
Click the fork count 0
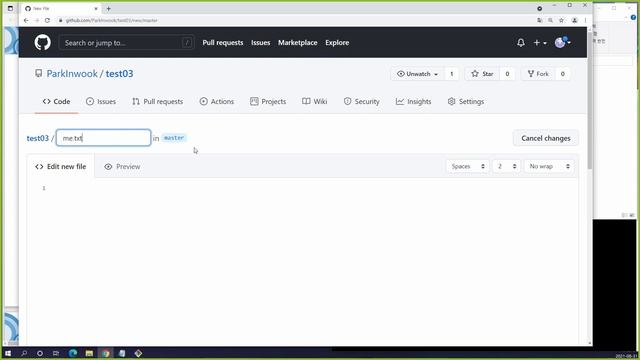562,74
